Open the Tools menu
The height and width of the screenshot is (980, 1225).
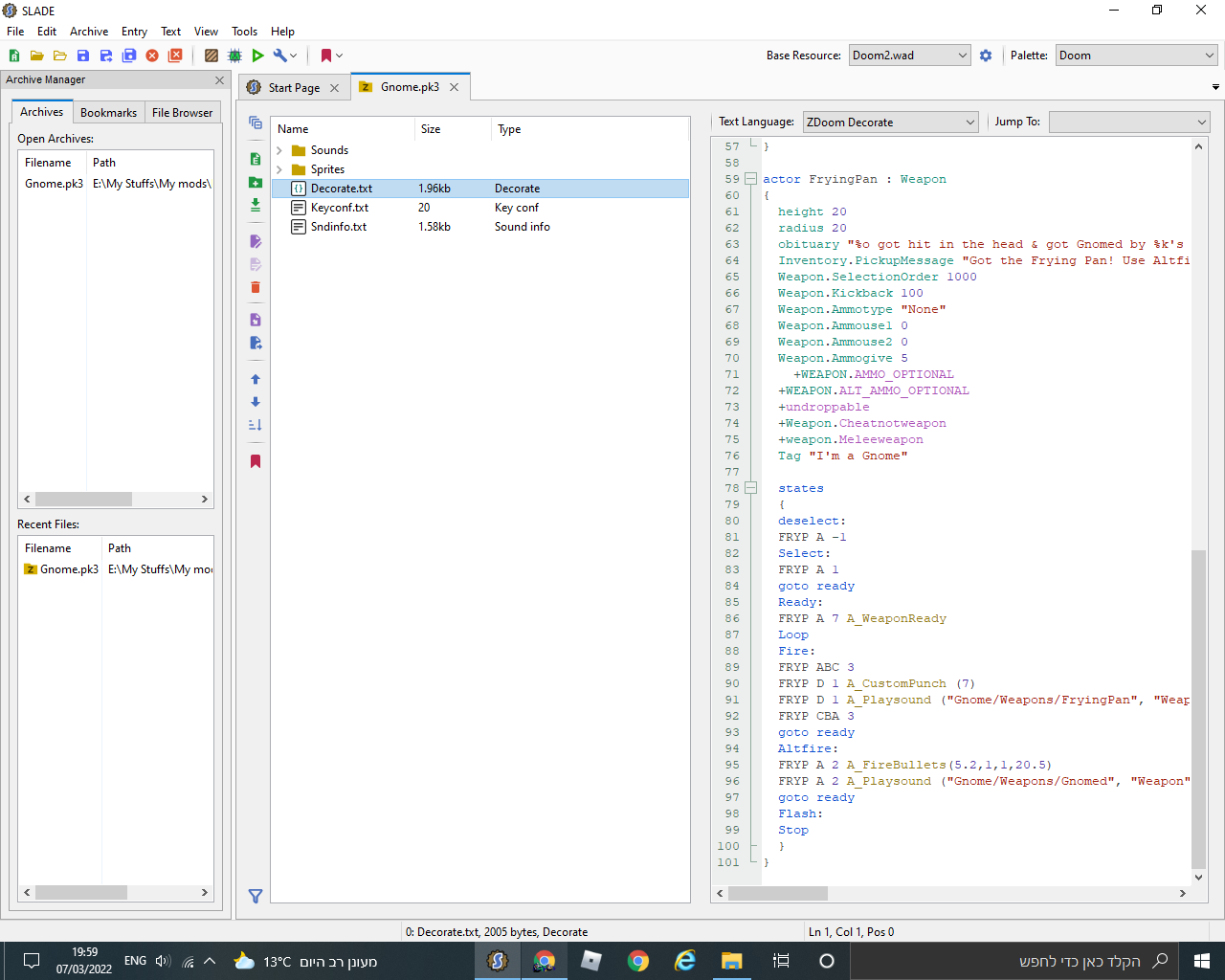245,32
